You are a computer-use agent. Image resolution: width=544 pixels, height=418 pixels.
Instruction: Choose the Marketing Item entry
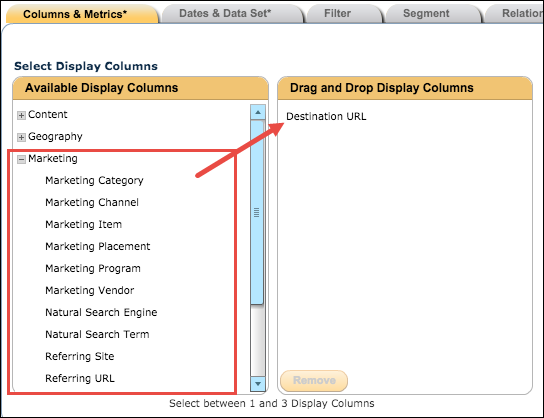pyautogui.click(x=84, y=224)
